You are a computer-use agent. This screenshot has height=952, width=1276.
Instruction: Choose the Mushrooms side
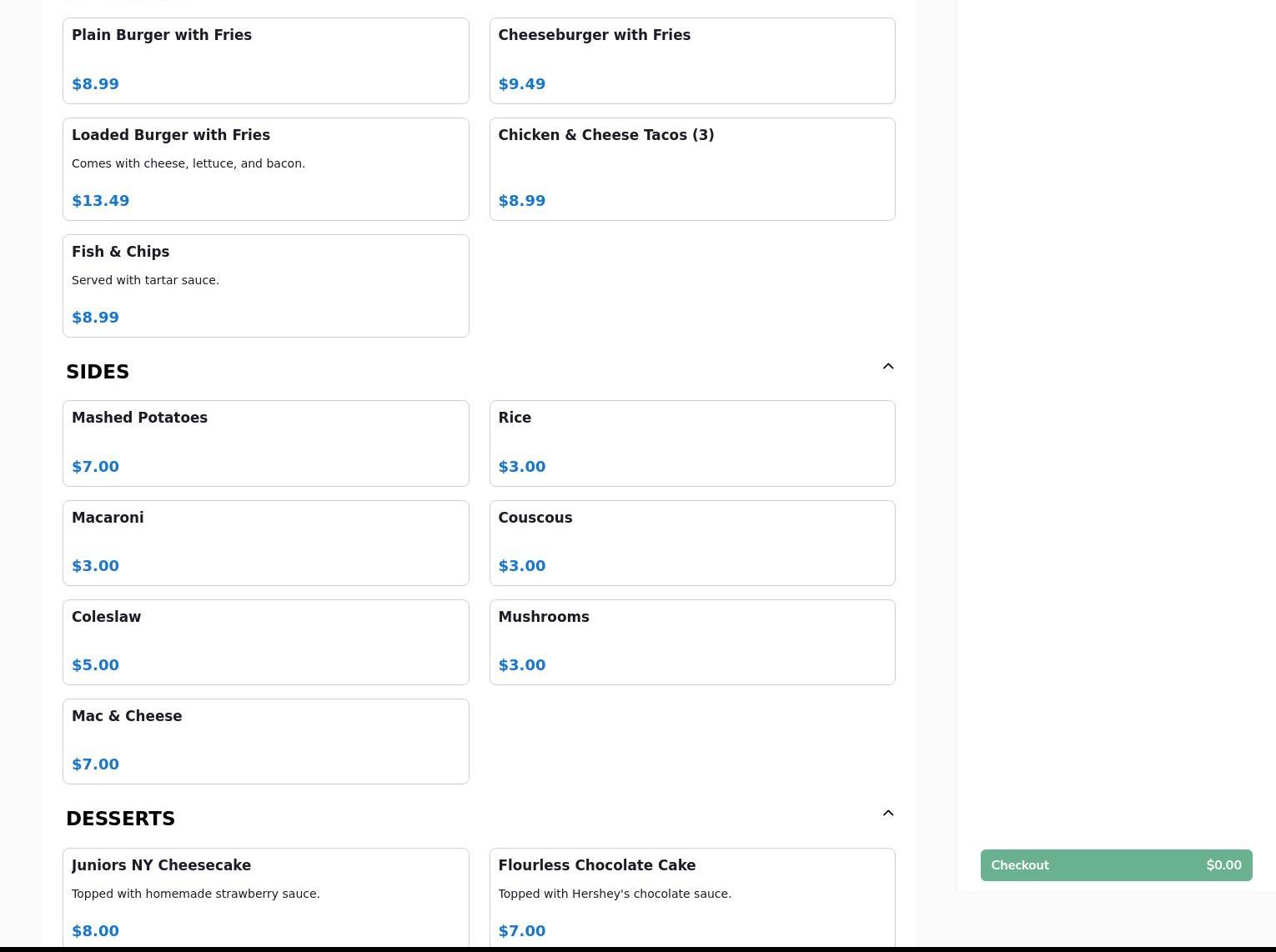pyautogui.click(x=692, y=642)
